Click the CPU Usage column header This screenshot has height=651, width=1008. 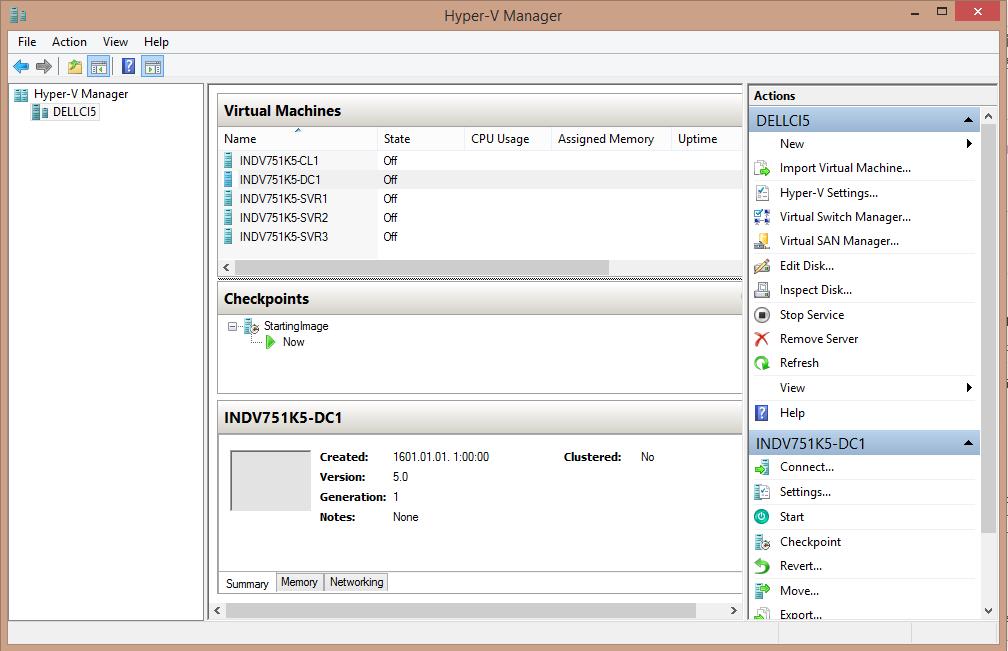point(508,139)
